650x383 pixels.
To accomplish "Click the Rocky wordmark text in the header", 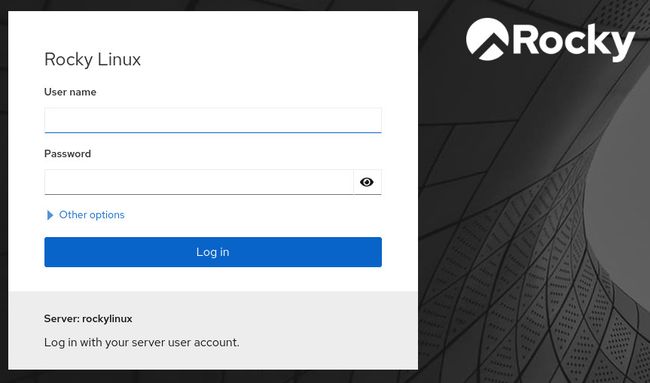I will click(x=574, y=41).
